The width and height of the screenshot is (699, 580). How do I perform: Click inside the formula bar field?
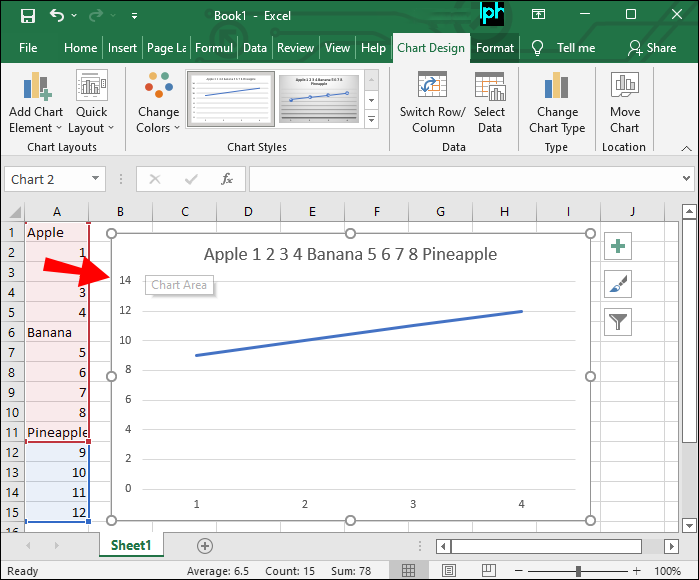(464, 179)
